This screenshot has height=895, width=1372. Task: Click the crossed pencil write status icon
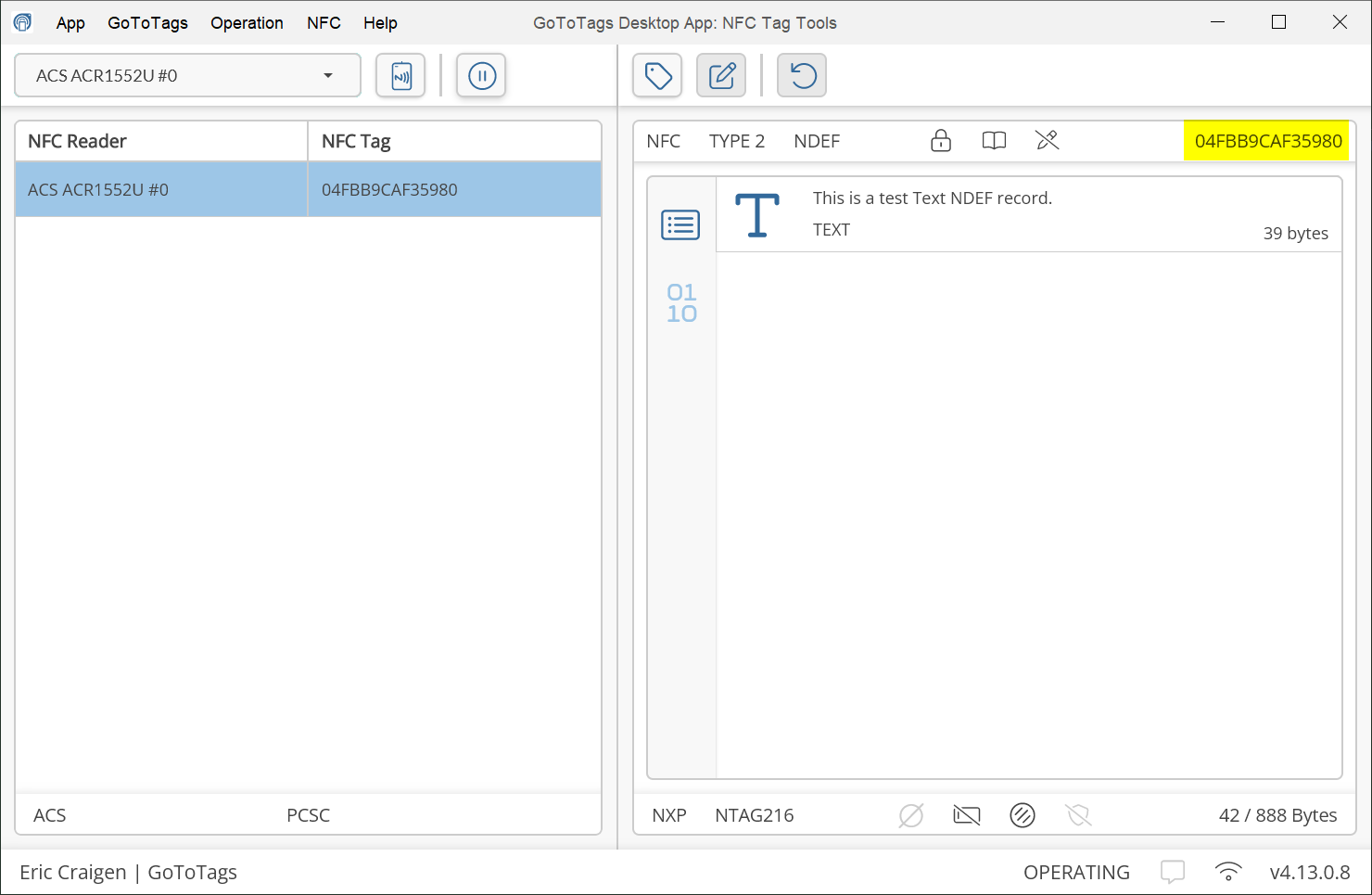click(x=1047, y=141)
